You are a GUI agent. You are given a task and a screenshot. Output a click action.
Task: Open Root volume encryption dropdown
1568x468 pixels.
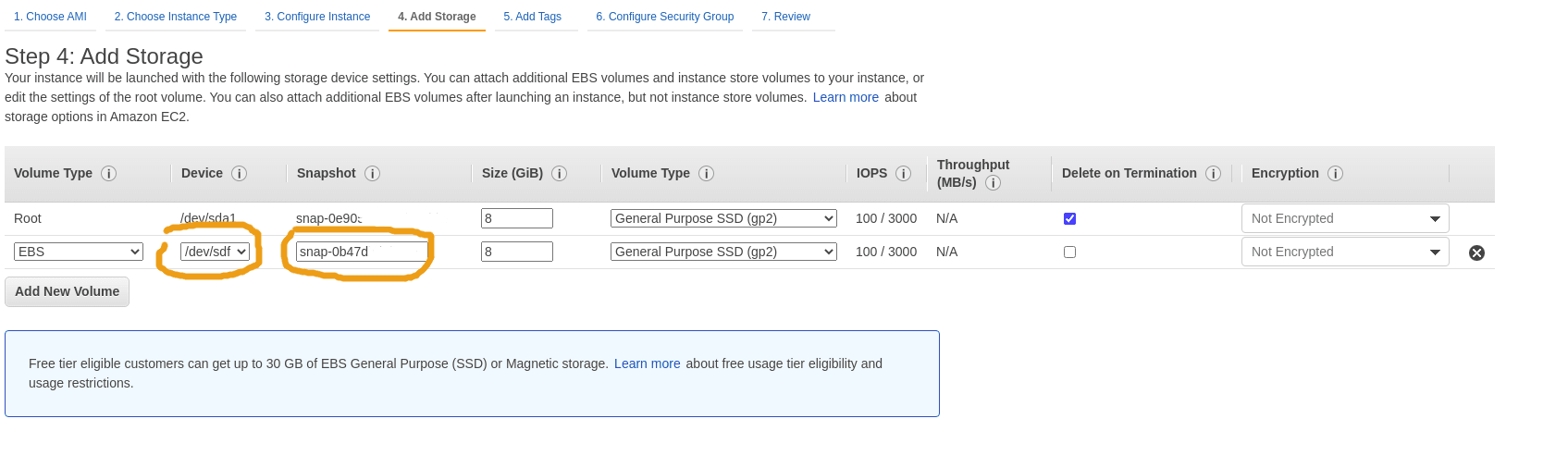1345,218
